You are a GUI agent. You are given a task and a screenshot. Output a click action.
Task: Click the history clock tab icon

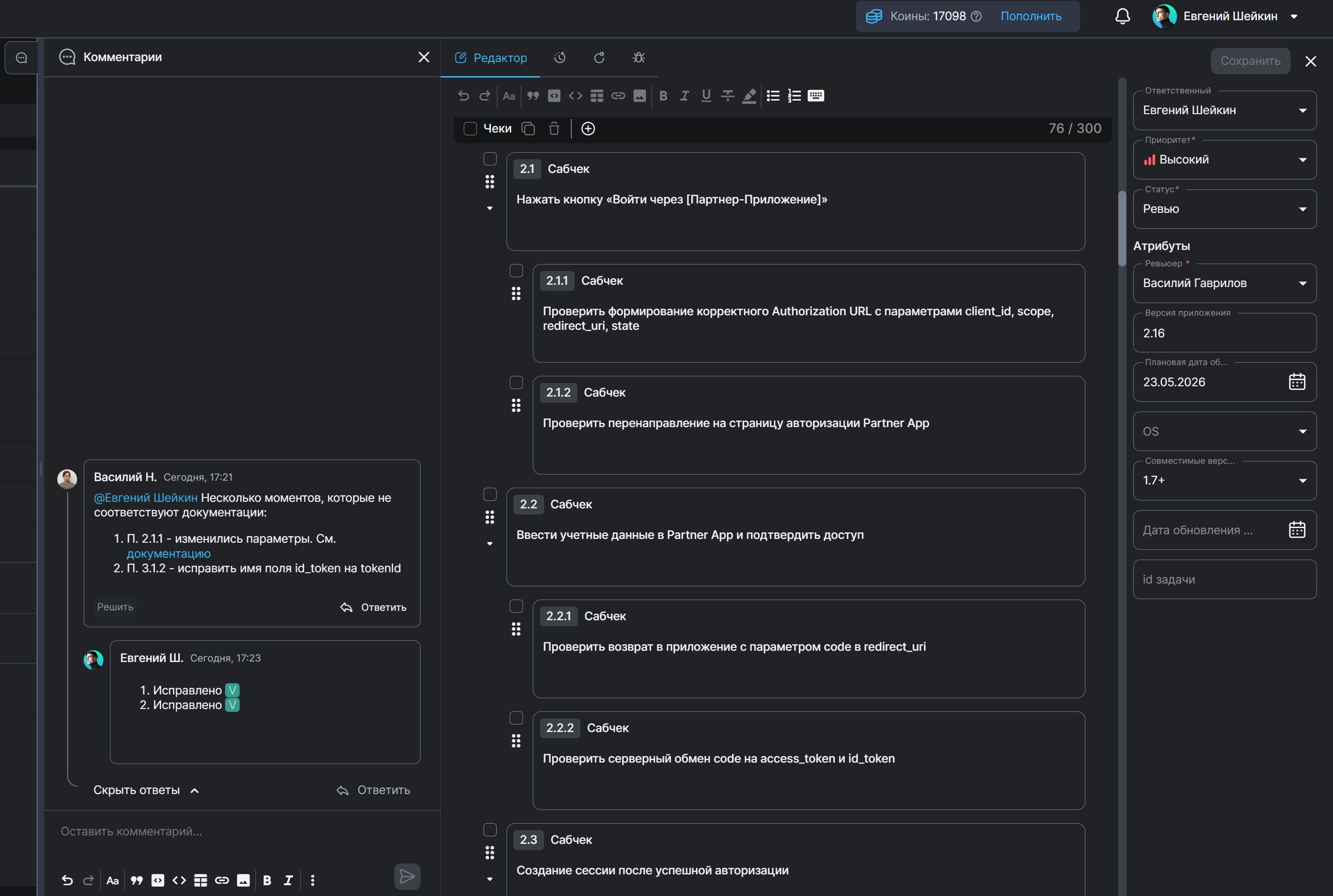click(559, 58)
